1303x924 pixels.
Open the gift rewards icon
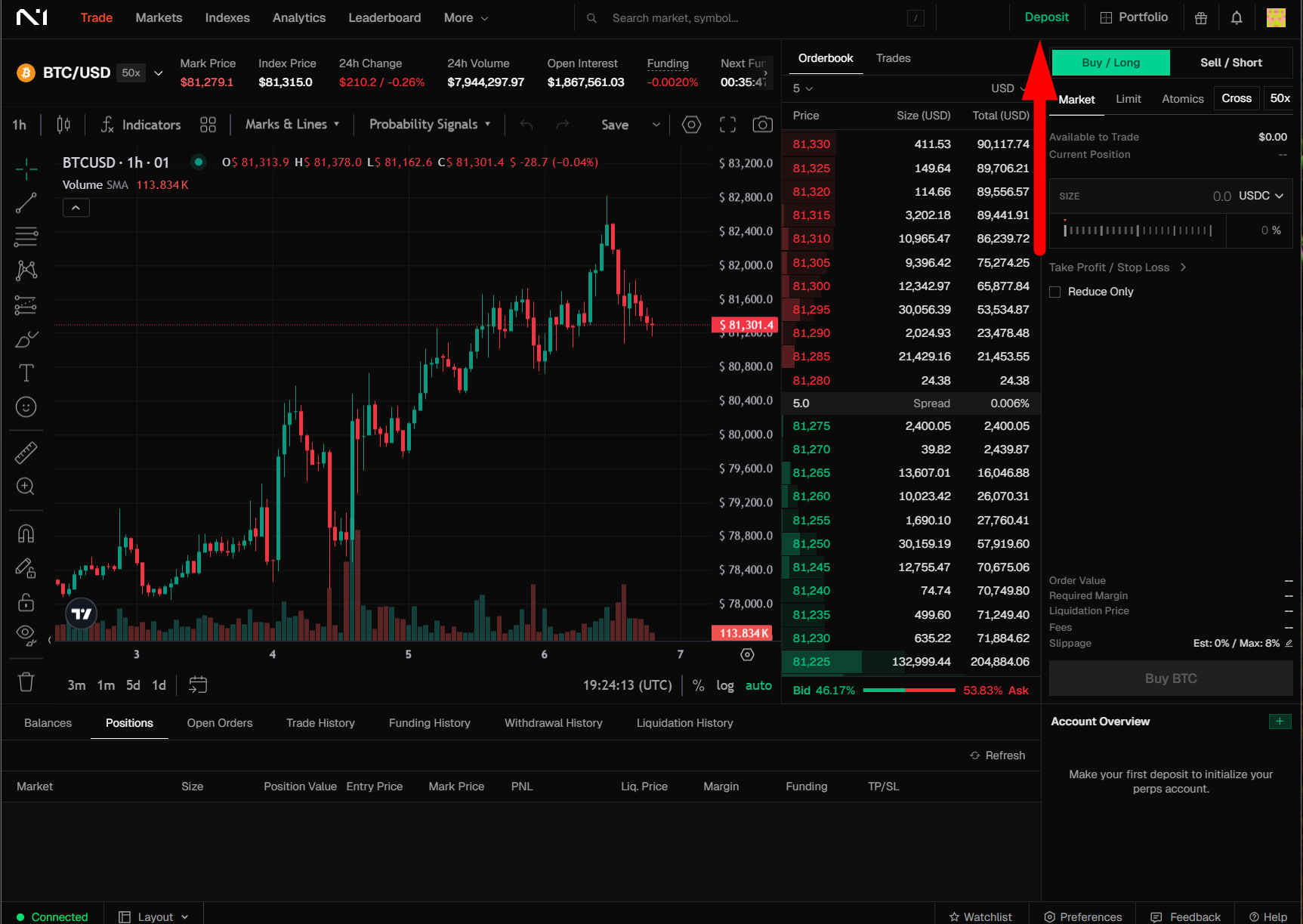[1200, 18]
